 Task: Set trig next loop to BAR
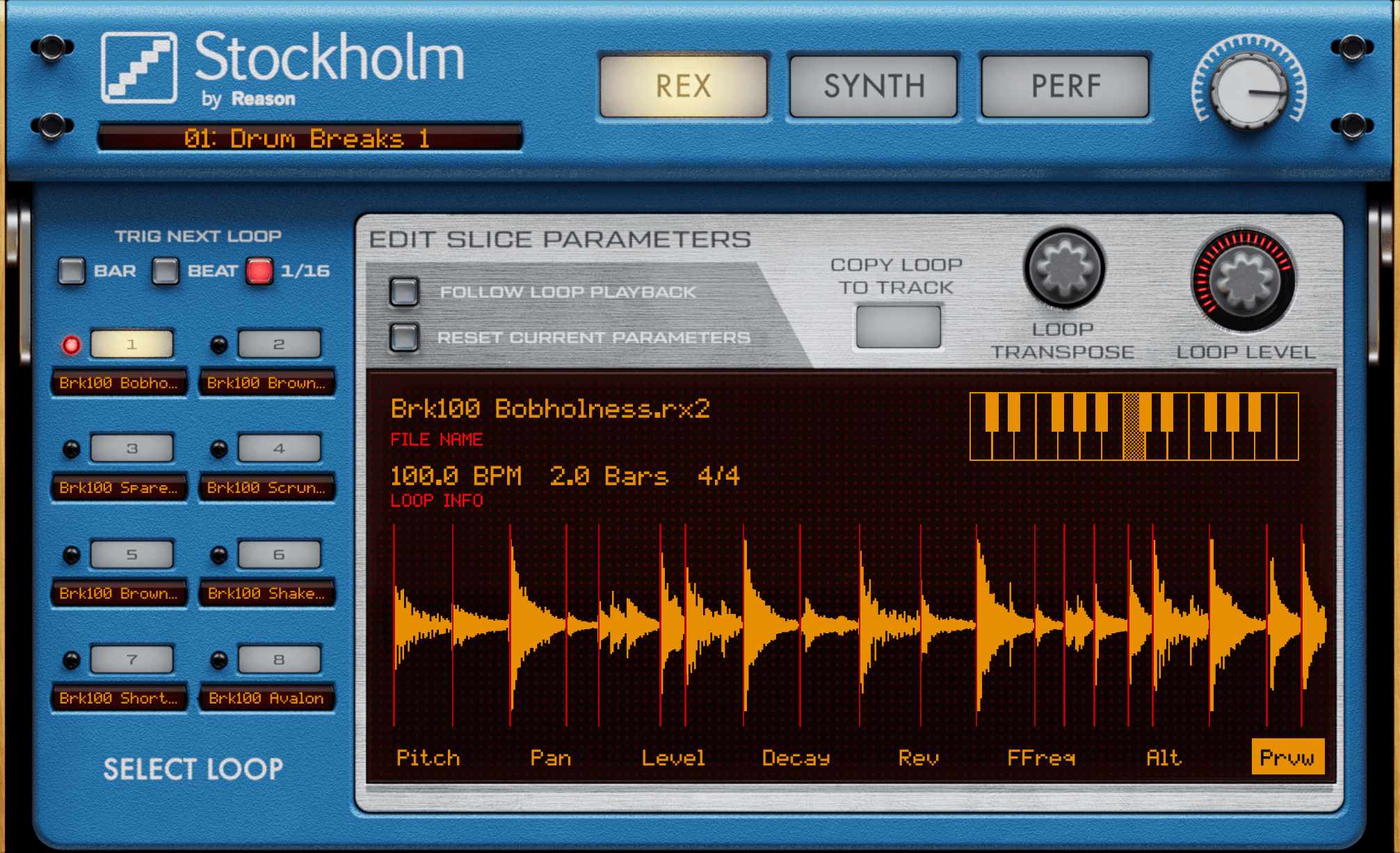coord(72,271)
